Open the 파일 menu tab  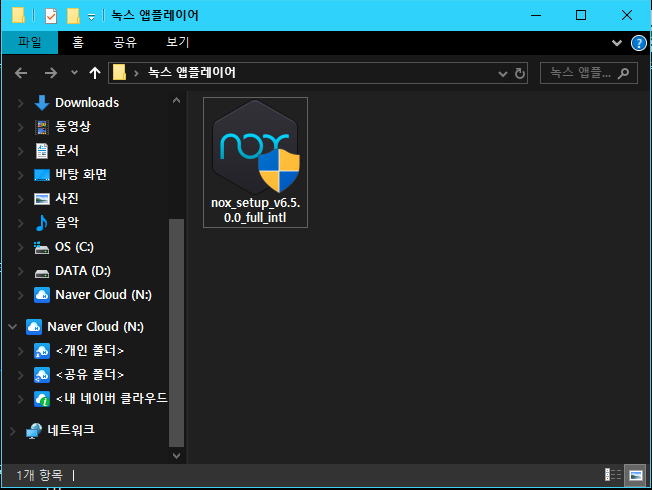click(x=30, y=42)
